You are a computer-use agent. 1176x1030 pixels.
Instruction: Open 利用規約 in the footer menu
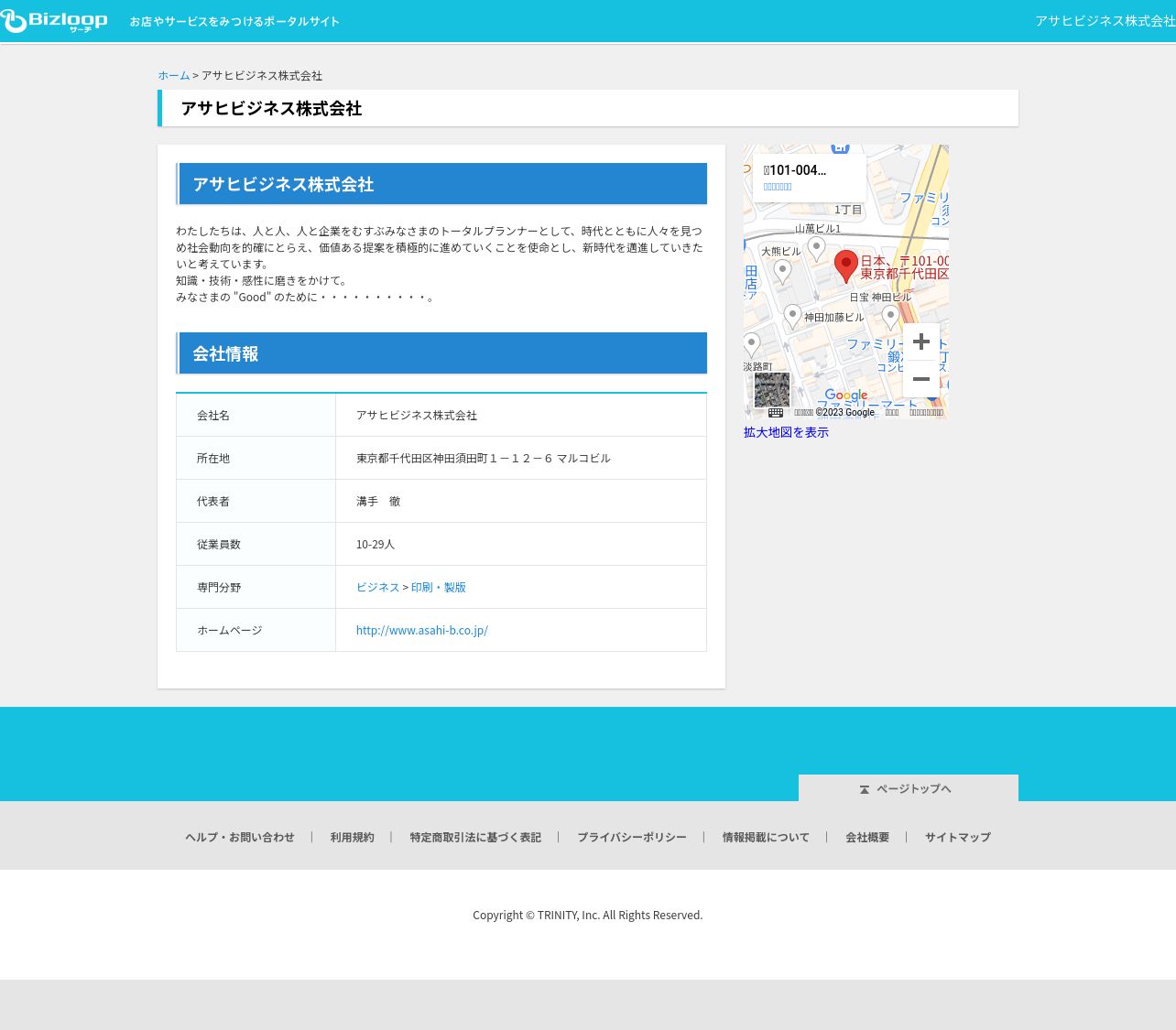352,837
